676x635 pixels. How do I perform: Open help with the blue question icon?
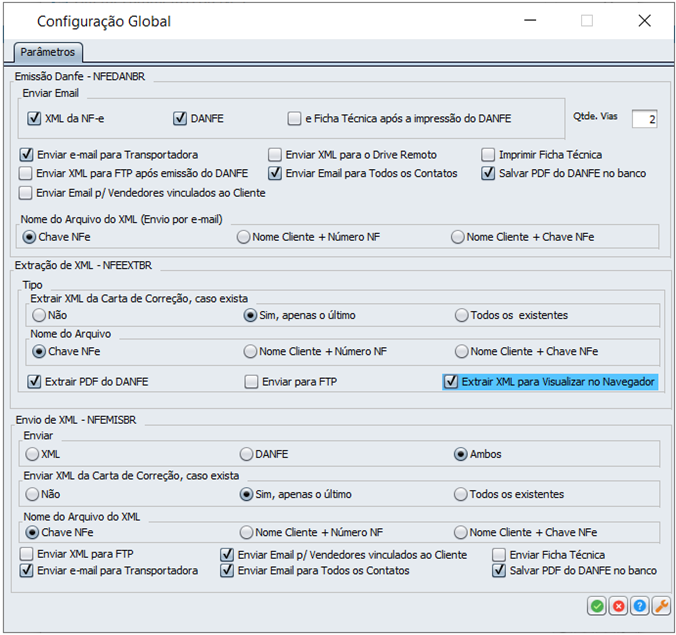tap(639, 606)
